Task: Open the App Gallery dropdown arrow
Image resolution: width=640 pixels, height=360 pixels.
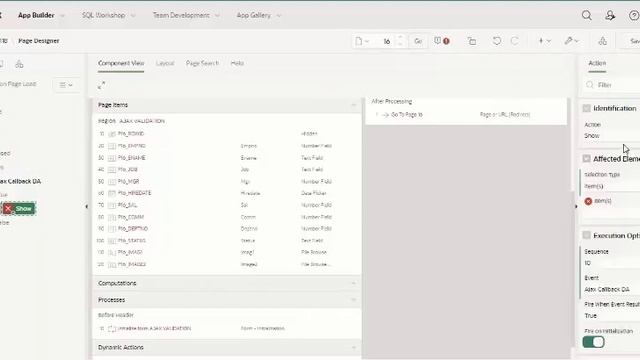Action: pyautogui.click(x=279, y=16)
